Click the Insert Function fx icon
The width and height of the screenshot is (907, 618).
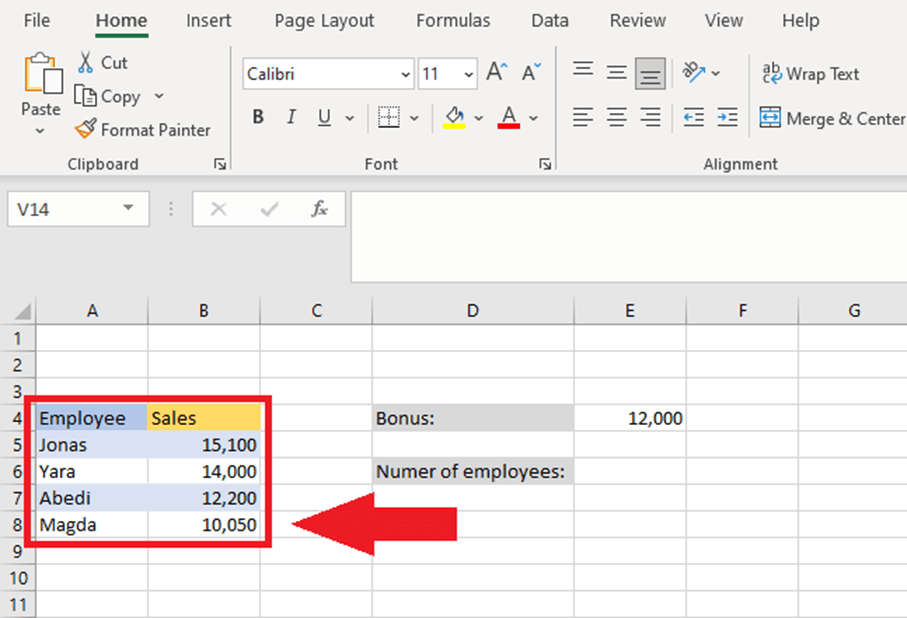[319, 209]
